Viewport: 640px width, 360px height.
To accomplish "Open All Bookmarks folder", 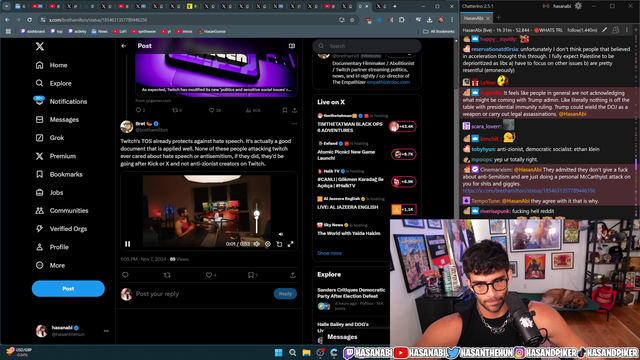I will tap(438, 31).
